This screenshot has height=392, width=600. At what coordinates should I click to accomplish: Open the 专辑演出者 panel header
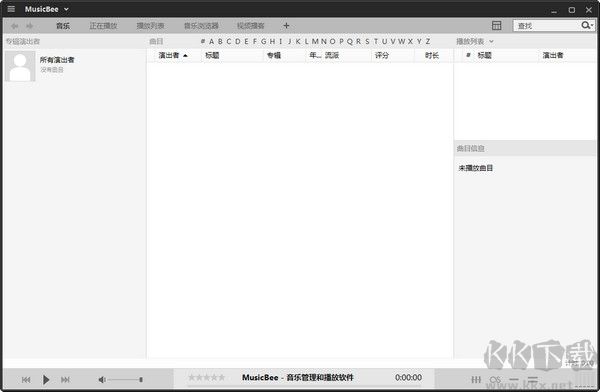23,41
